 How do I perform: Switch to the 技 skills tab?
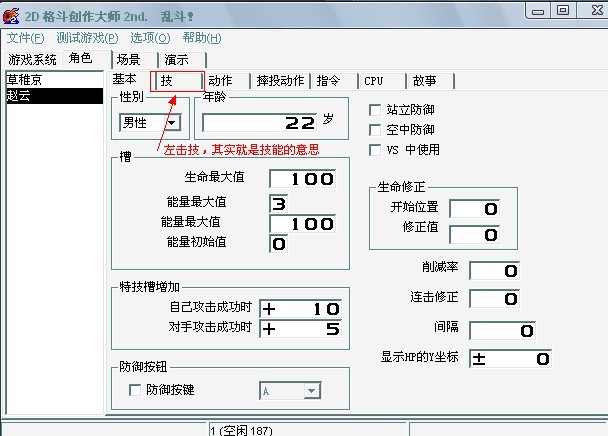coord(177,81)
